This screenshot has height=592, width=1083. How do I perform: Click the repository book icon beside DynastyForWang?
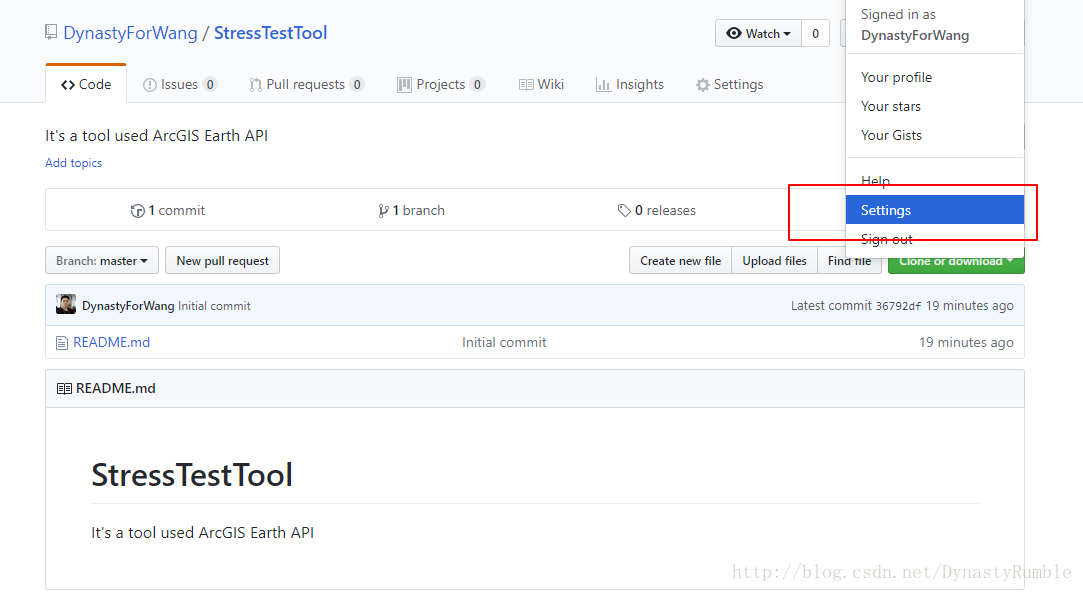[x=50, y=32]
